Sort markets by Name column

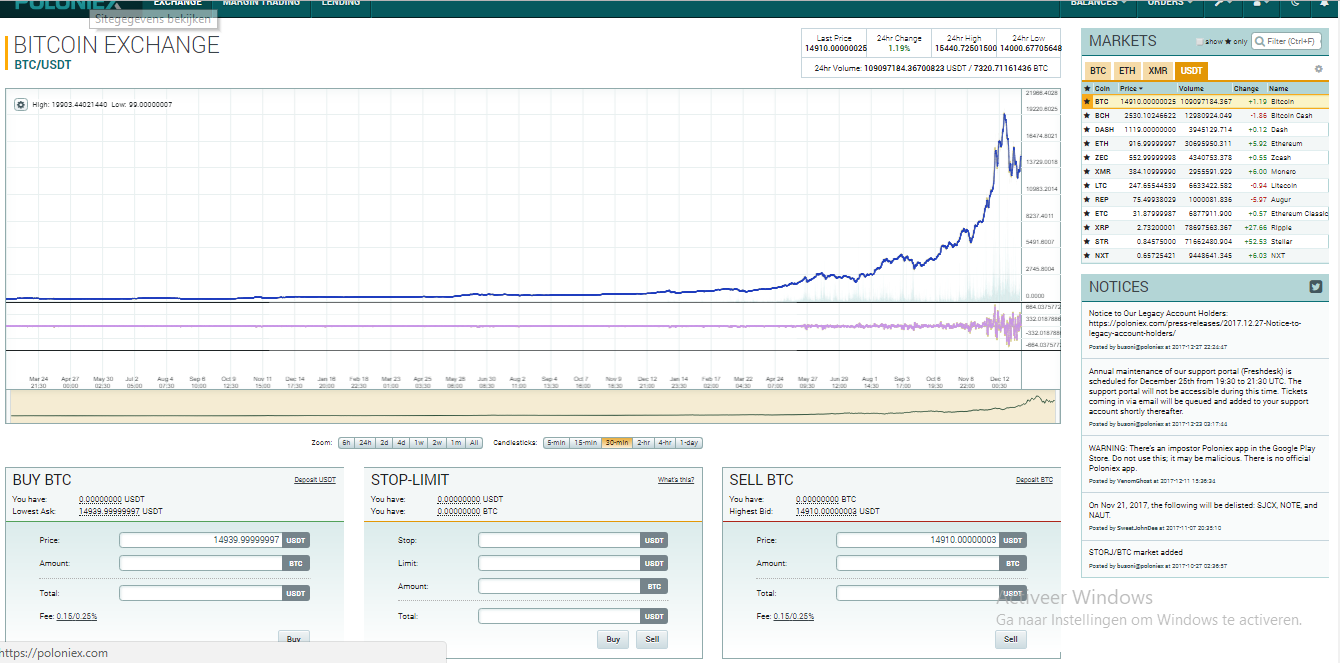click(1279, 88)
